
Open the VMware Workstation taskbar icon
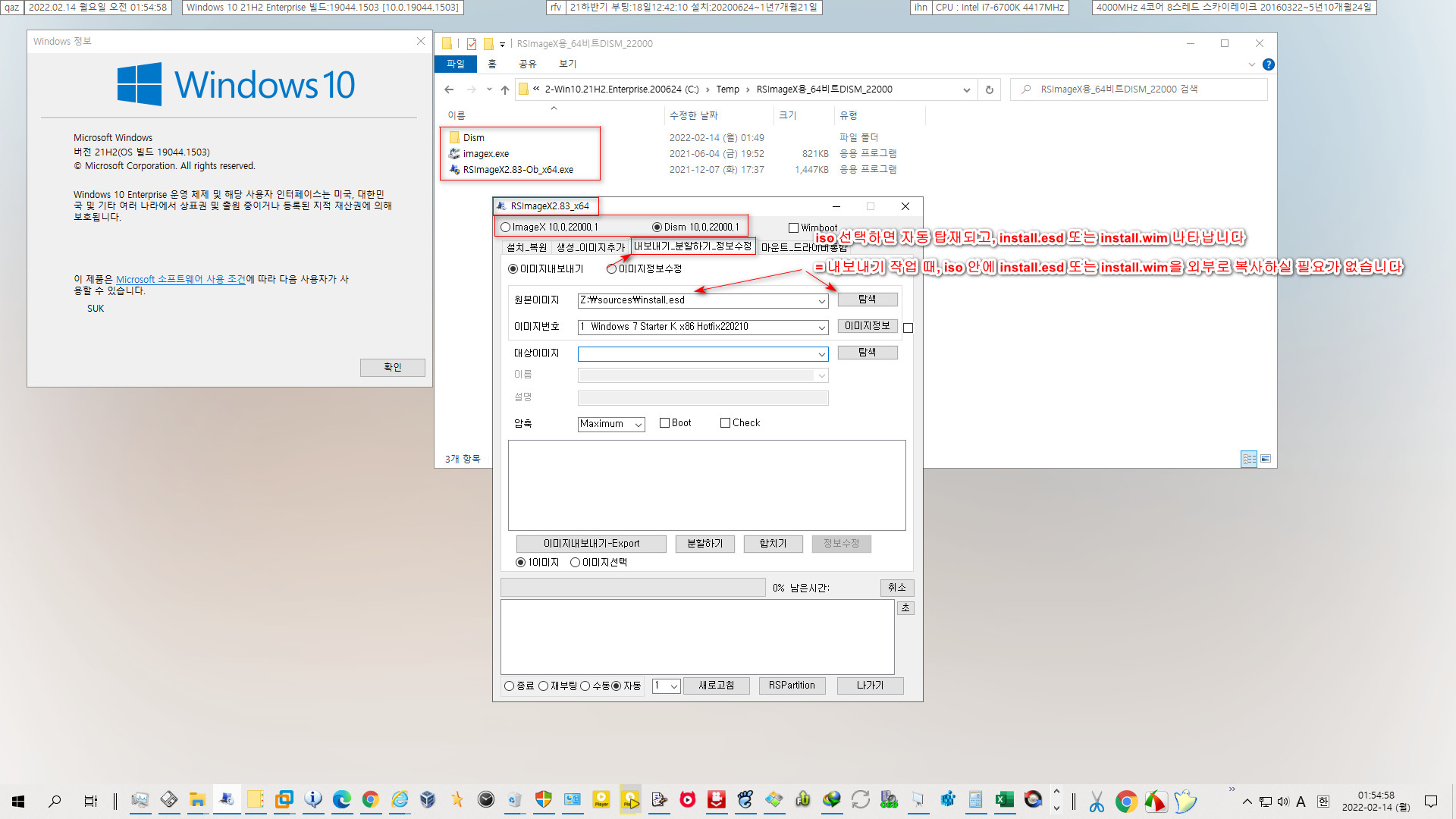(x=284, y=800)
